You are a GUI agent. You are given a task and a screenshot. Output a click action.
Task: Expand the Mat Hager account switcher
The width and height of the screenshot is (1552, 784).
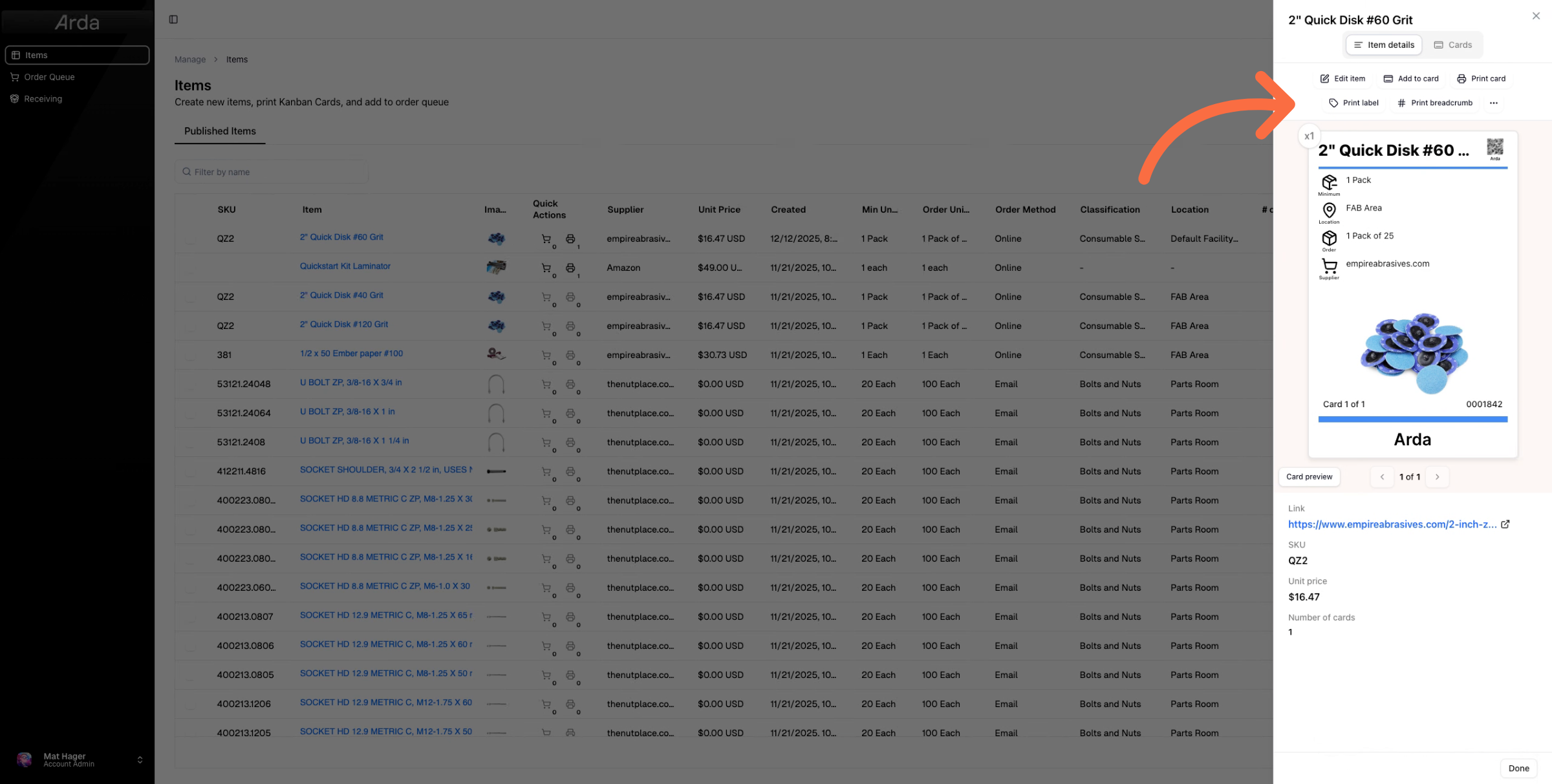(x=140, y=760)
